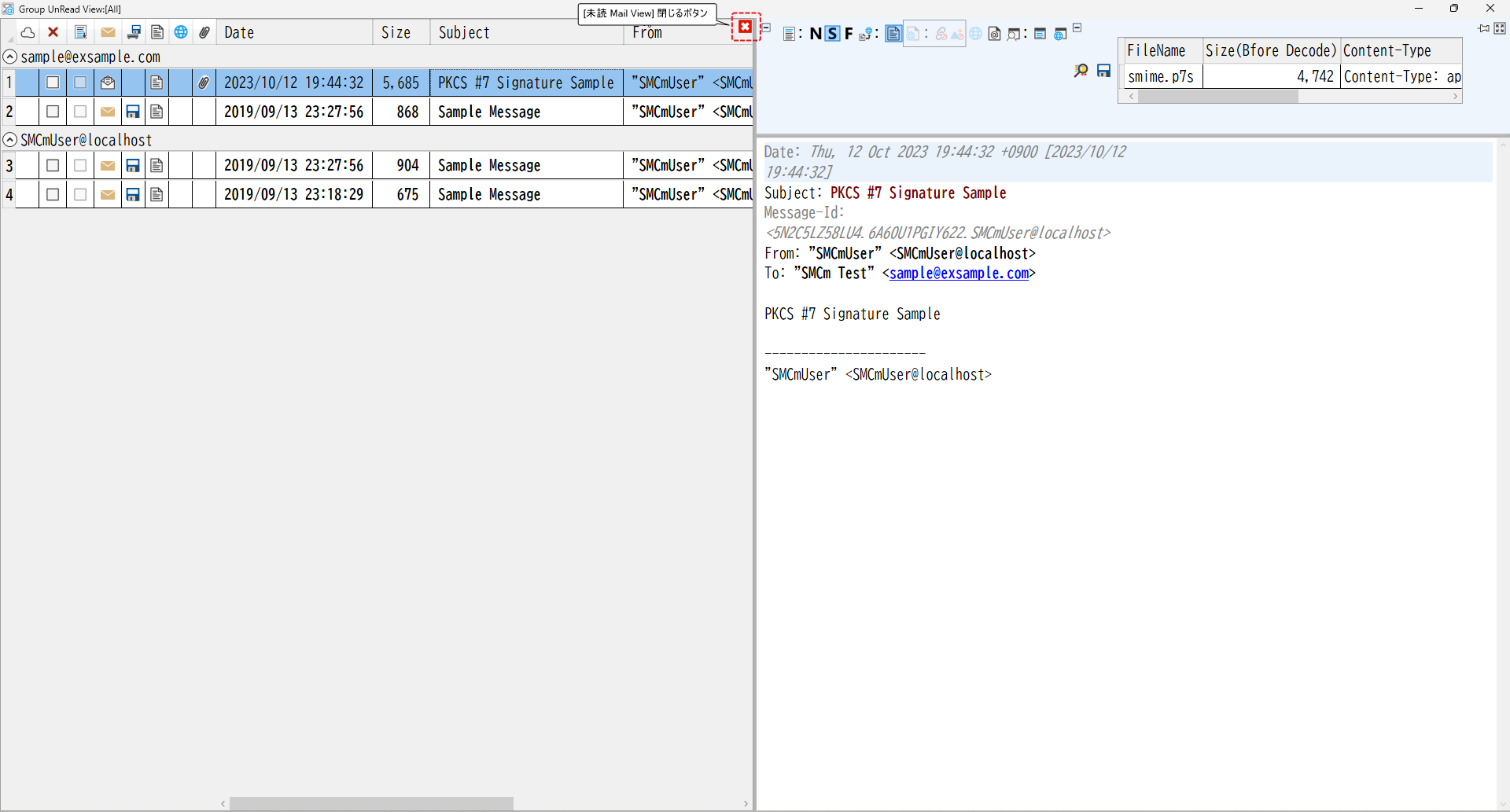The height and width of the screenshot is (812, 1510).
Task: Click the attachment scrollbar right arrow
Action: [1456, 97]
